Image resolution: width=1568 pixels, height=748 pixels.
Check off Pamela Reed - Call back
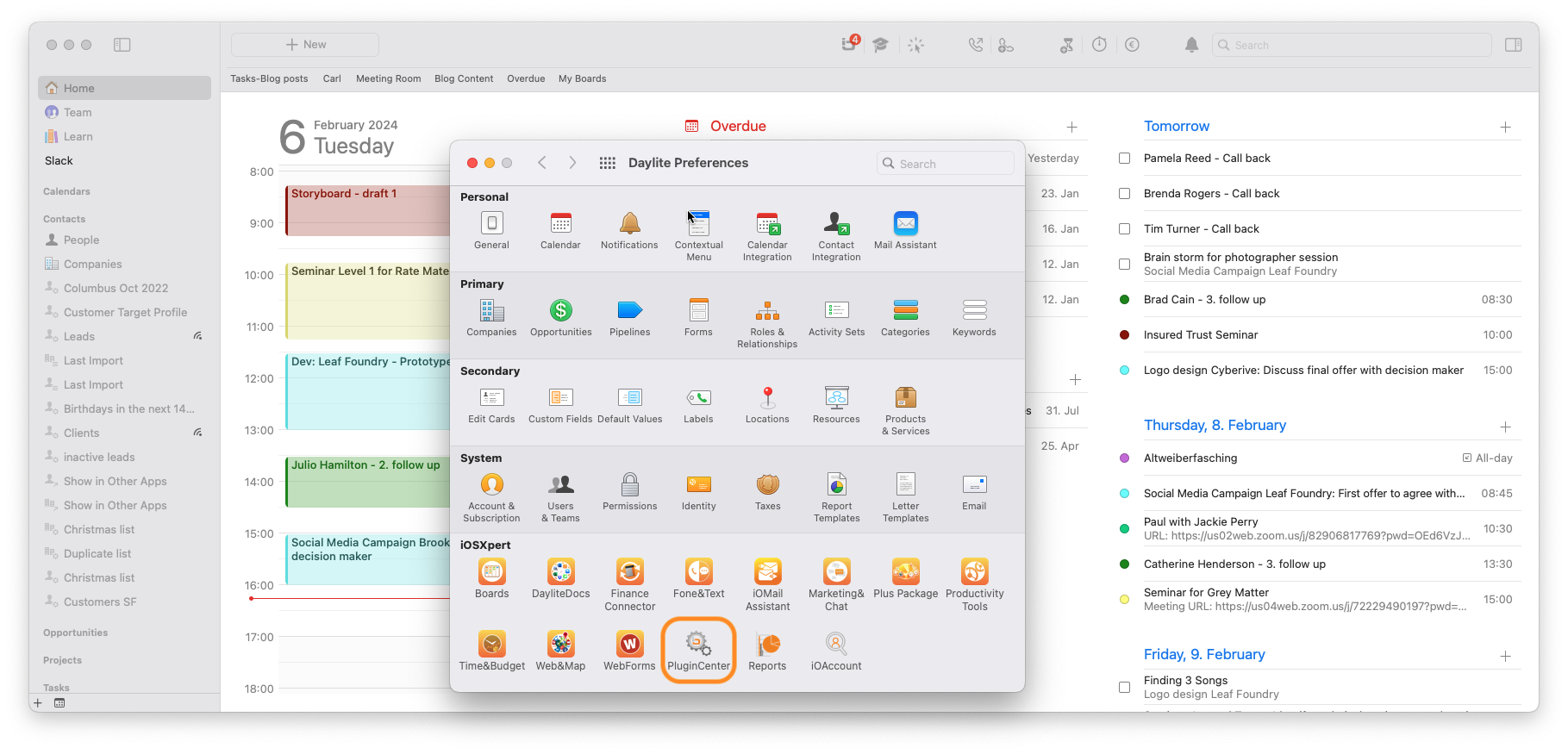[1124, 159]
